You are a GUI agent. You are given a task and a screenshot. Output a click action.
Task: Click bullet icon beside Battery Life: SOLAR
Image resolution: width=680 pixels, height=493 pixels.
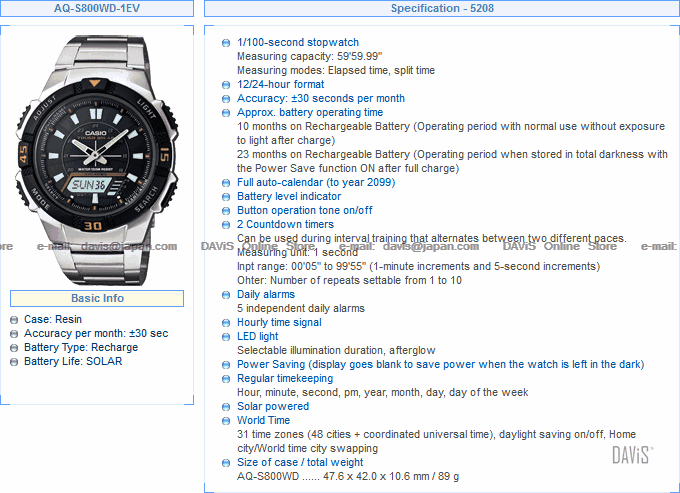pos(14,362)
